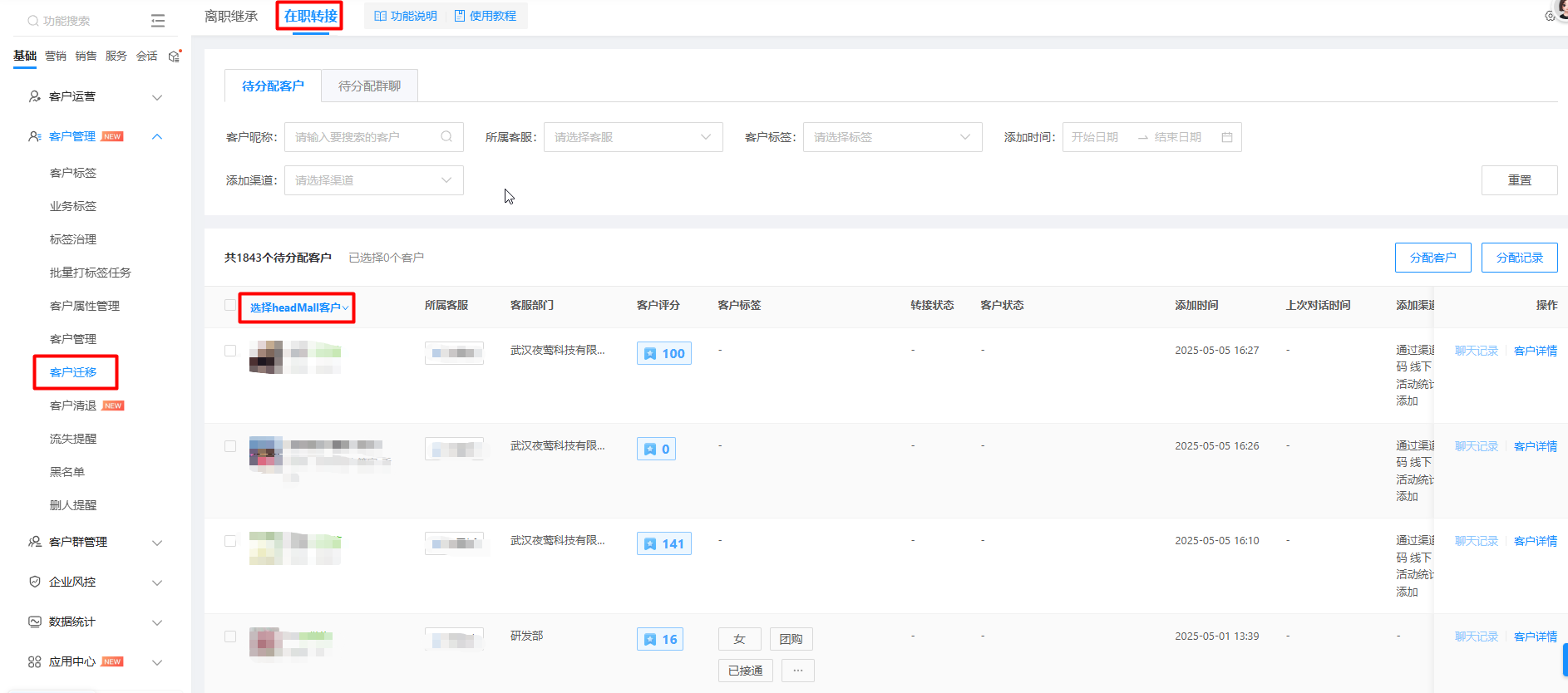
Task: Click the settings icon at top right
Action: 1550,16
